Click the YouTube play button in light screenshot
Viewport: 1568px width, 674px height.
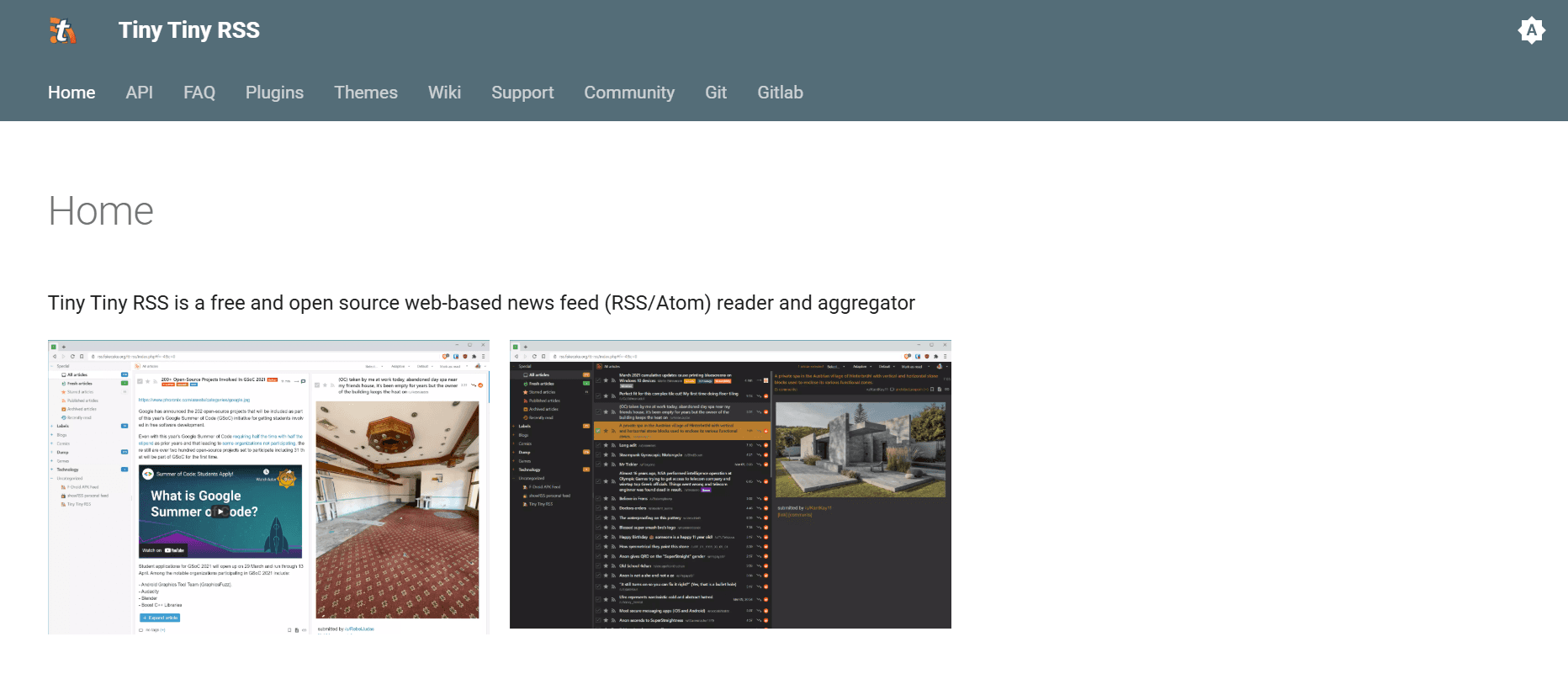coord(220,512)
